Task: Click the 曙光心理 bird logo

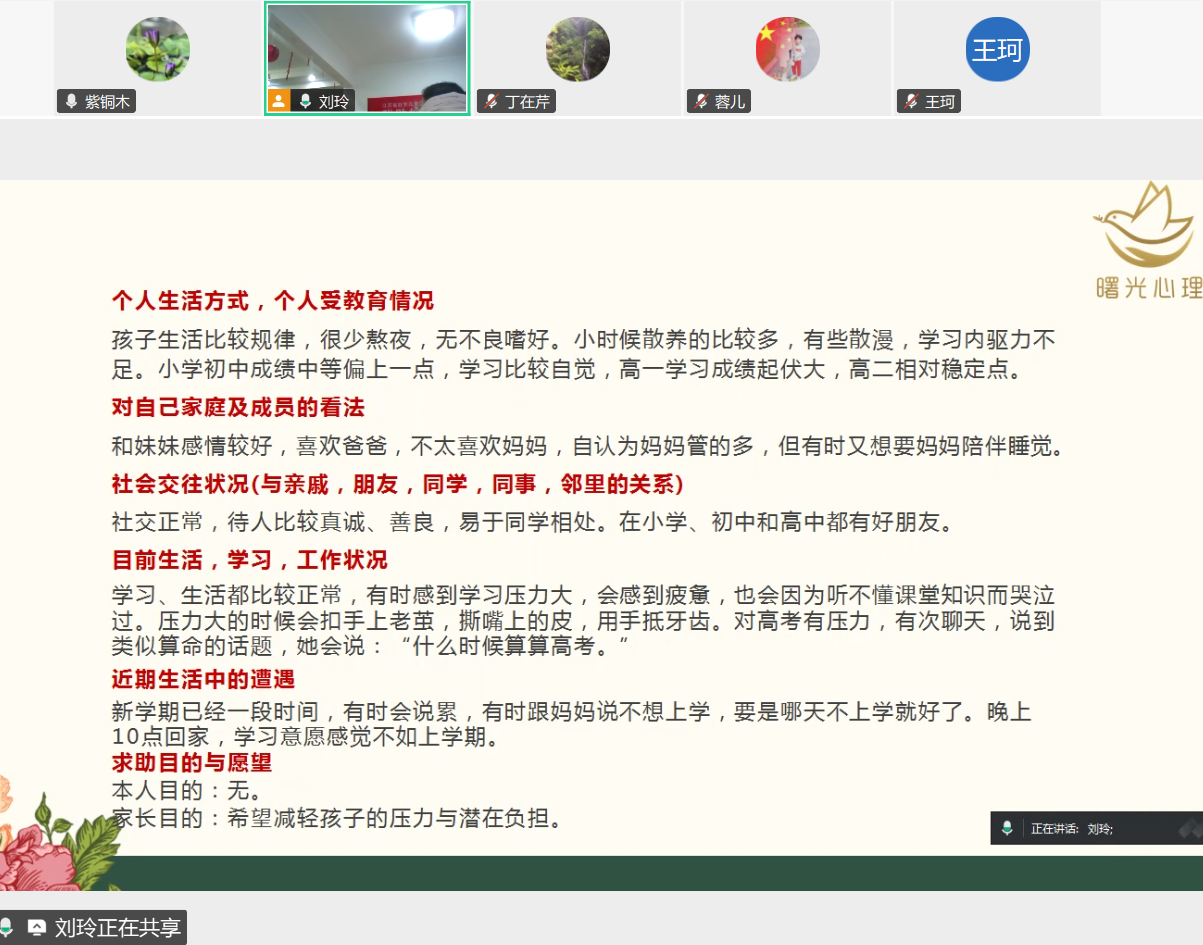Action: (x=1144, y=225)
